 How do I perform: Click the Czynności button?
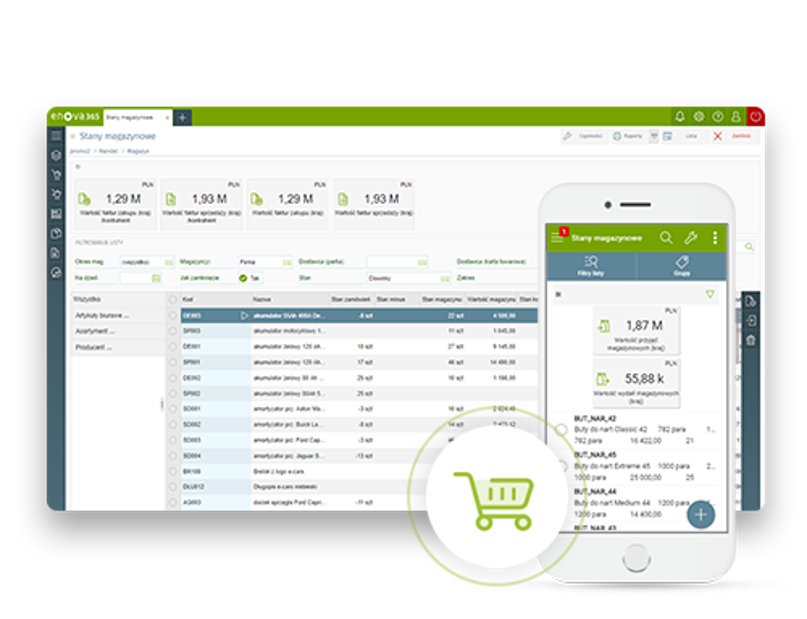click(583, 135)
